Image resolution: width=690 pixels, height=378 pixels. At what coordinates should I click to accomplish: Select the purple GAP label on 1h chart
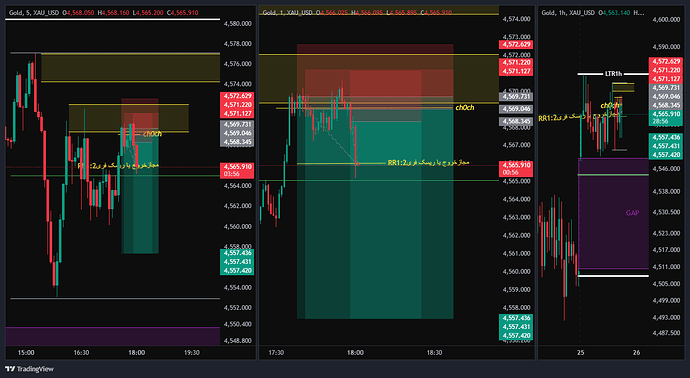(632, 213)
